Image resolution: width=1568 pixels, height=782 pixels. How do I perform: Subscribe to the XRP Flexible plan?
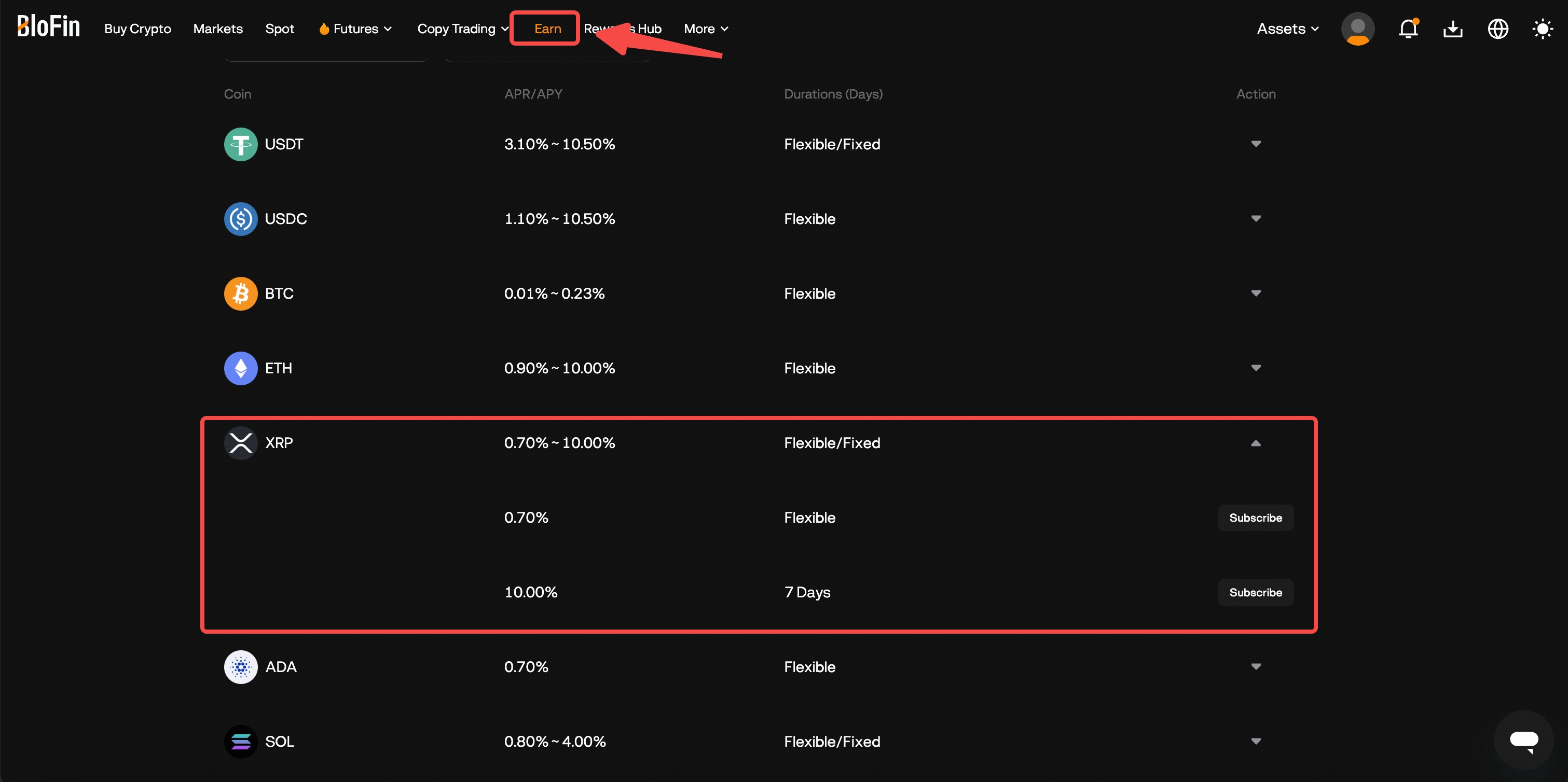1255,518
